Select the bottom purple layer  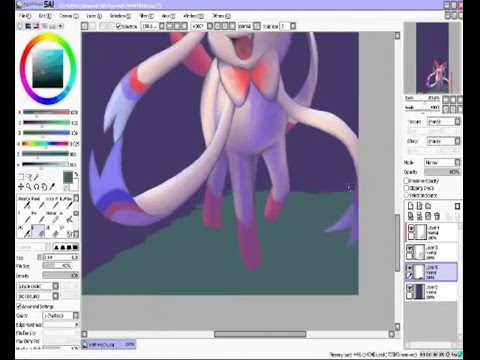coord(431,292)
